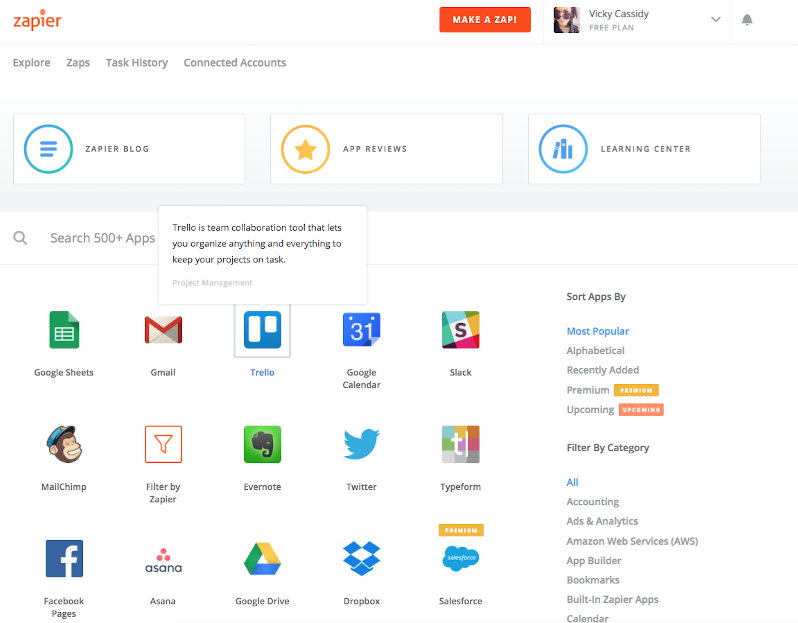Open the Slack app icon
Viewport: 798px width, 623px height.
(x=461, y=330)
